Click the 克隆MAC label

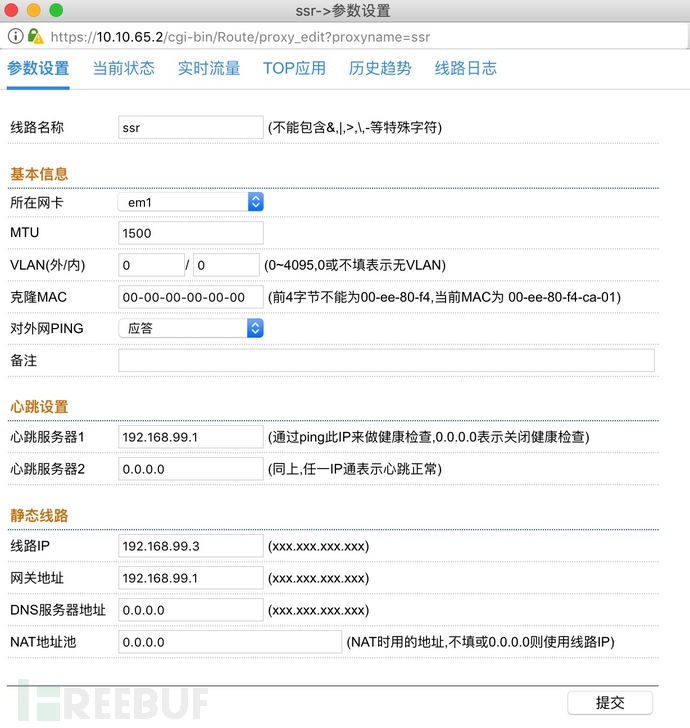pos(39,297)
